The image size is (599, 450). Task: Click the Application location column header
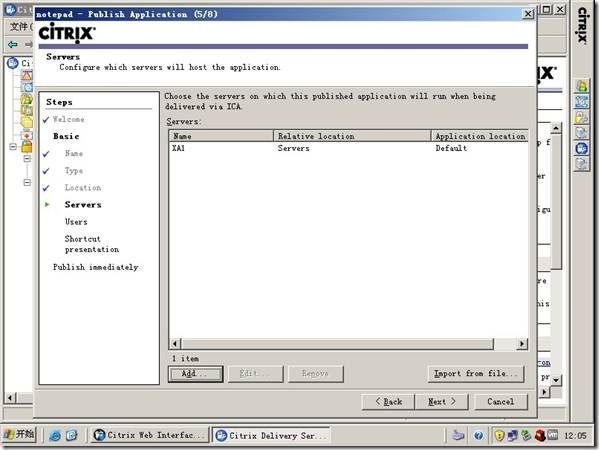coord(480,136)
